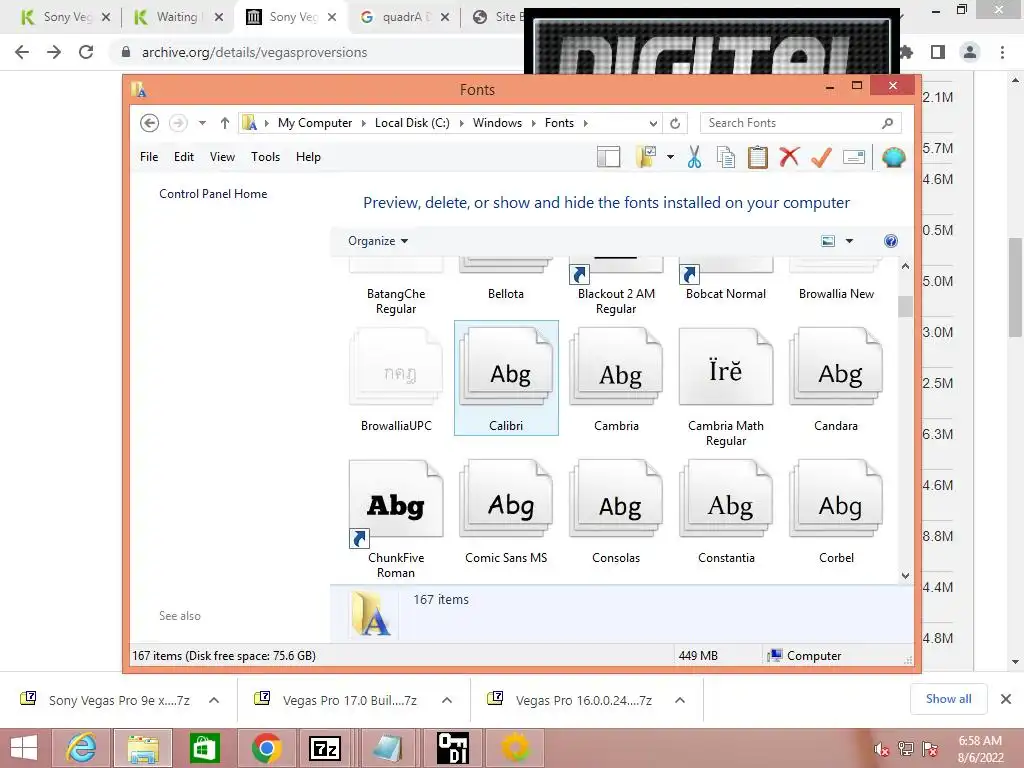Screen dimensions: 1024x768
Task: Select the ChunkFive Roman font
Action: pos(396,519)
